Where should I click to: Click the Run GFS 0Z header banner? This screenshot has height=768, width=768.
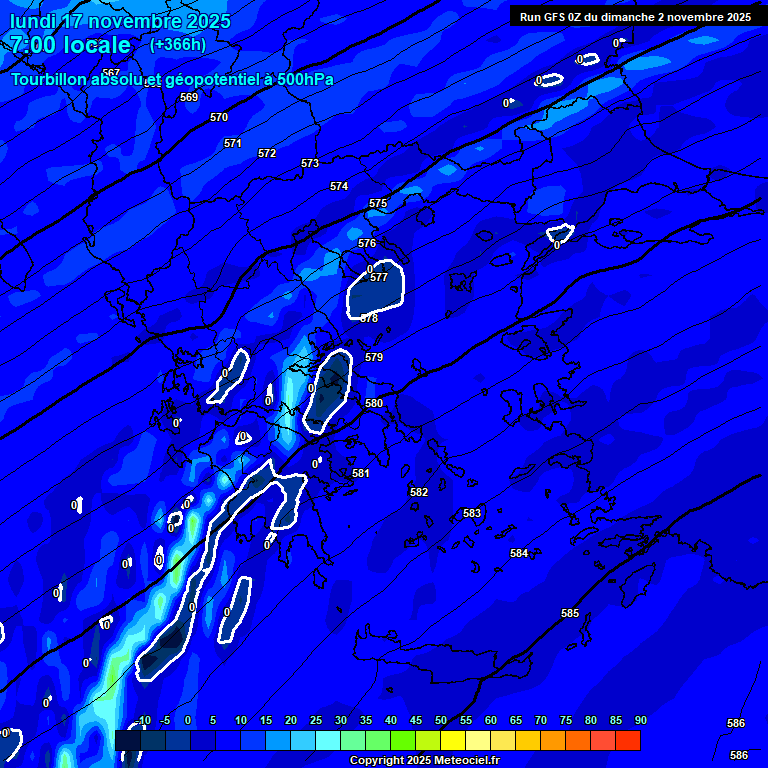pyautogui.click(x=635, y=17)
